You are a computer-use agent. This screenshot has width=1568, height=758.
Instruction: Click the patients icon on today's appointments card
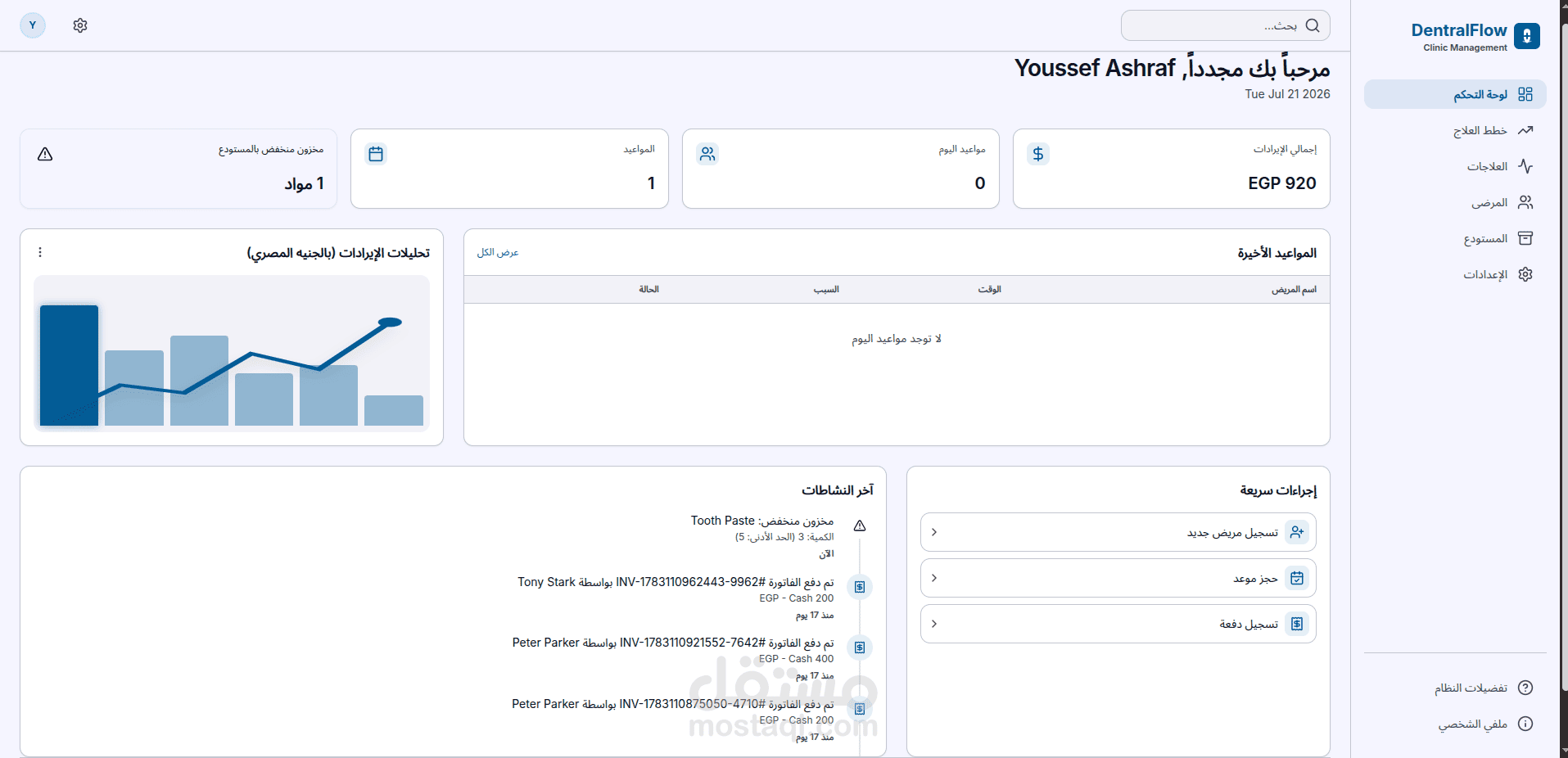(x=707, y=154)
